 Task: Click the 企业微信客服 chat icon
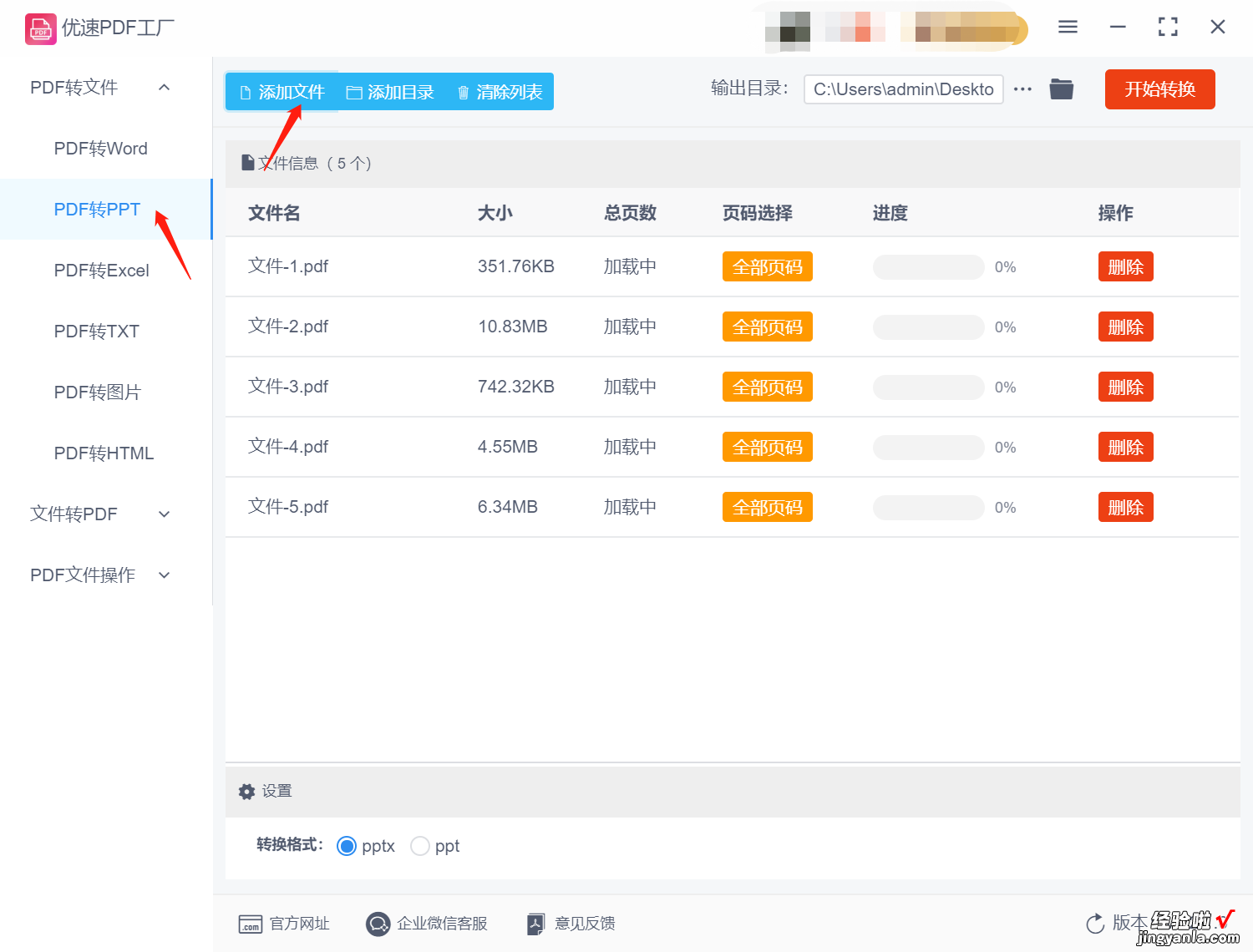378,924
